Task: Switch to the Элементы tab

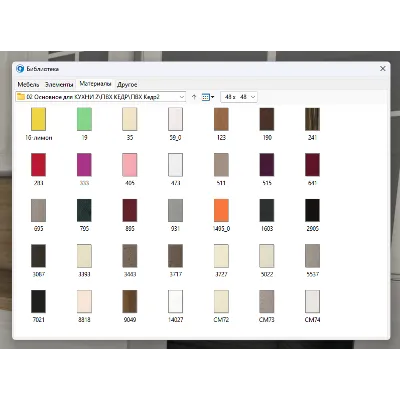Action: pos(59,84)
